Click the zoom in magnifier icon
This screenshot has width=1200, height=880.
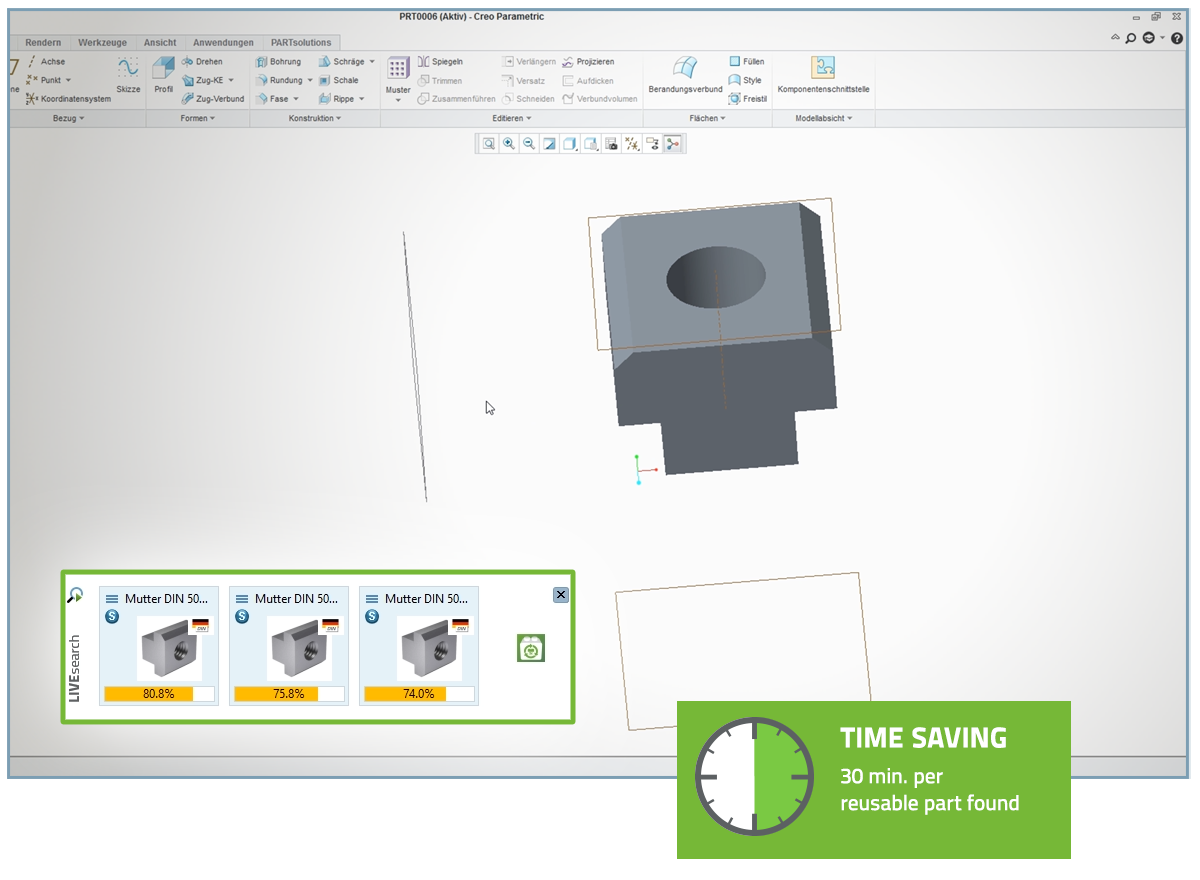pos(509,144)
